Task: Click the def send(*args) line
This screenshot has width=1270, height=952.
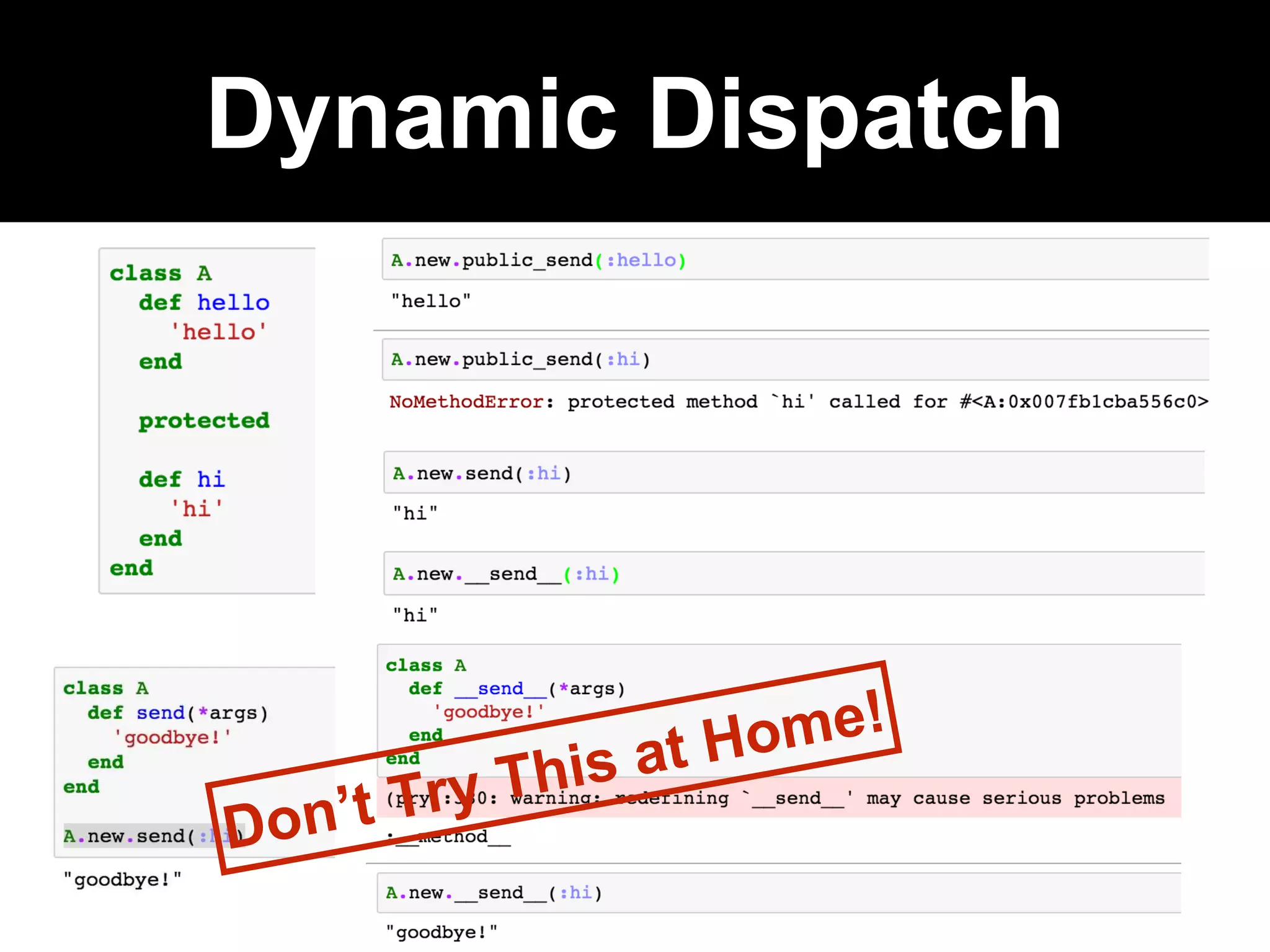Action: [x=177, y=713]
